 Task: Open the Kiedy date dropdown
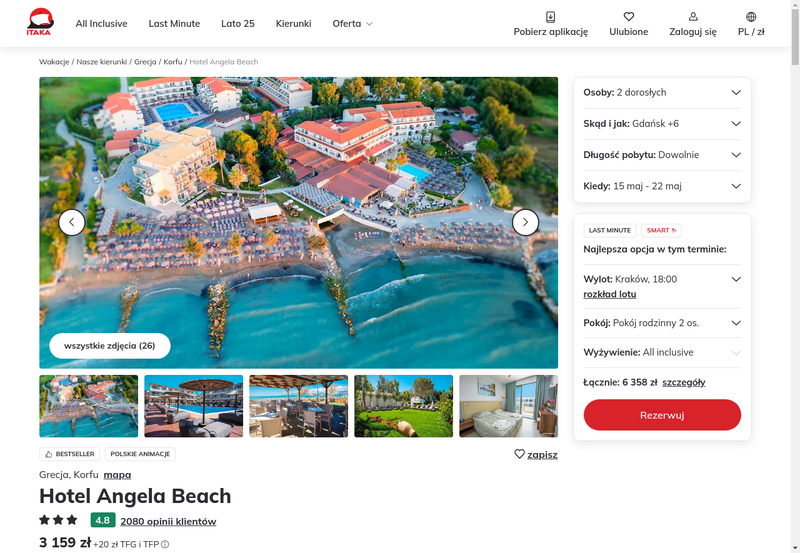click(662, 186)
